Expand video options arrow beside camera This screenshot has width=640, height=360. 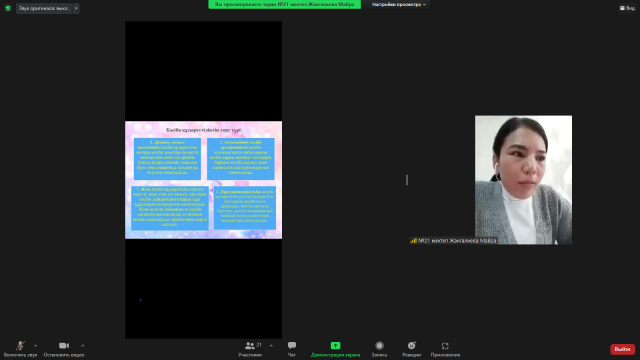point(82,346)
